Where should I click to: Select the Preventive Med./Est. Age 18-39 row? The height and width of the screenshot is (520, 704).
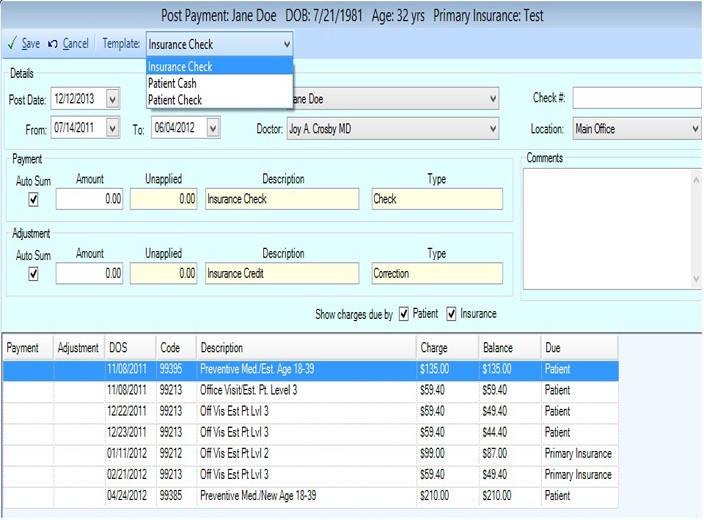tap(311, 370)
